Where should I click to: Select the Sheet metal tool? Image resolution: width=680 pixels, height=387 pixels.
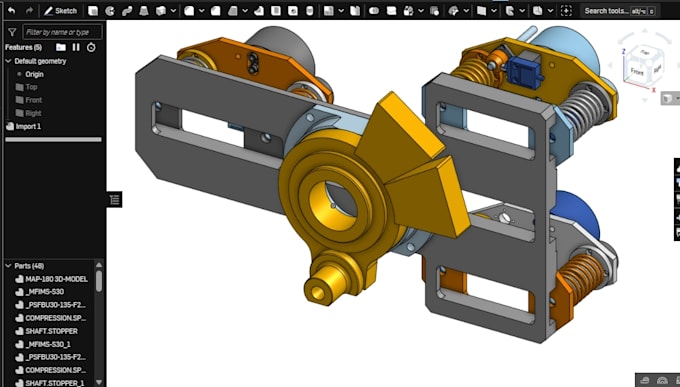[x=538, y=11]
